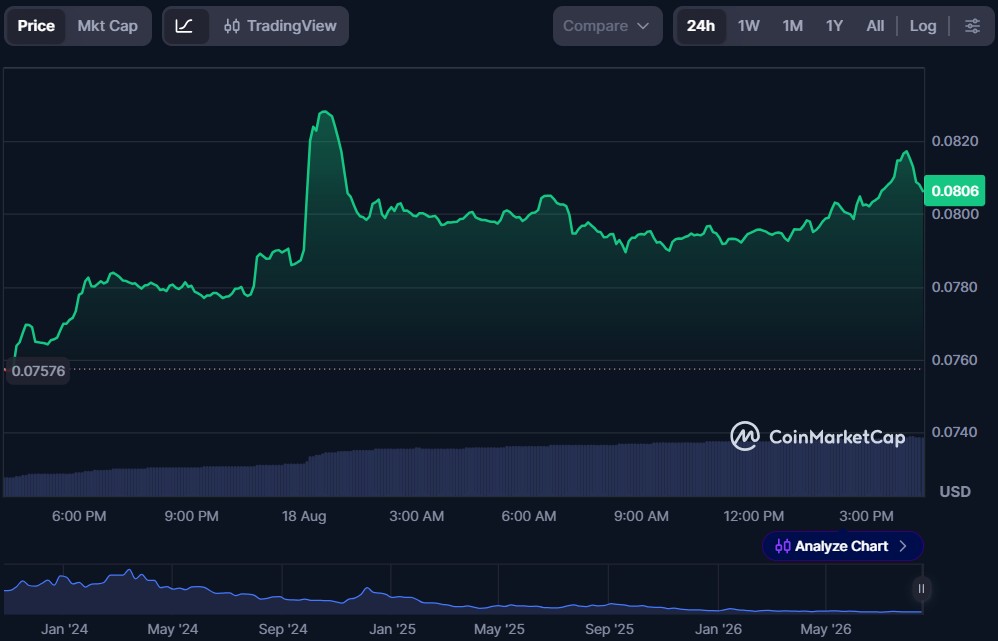Toggle Log scale
This screenshot has height=641, width=998.
point(923,26)
